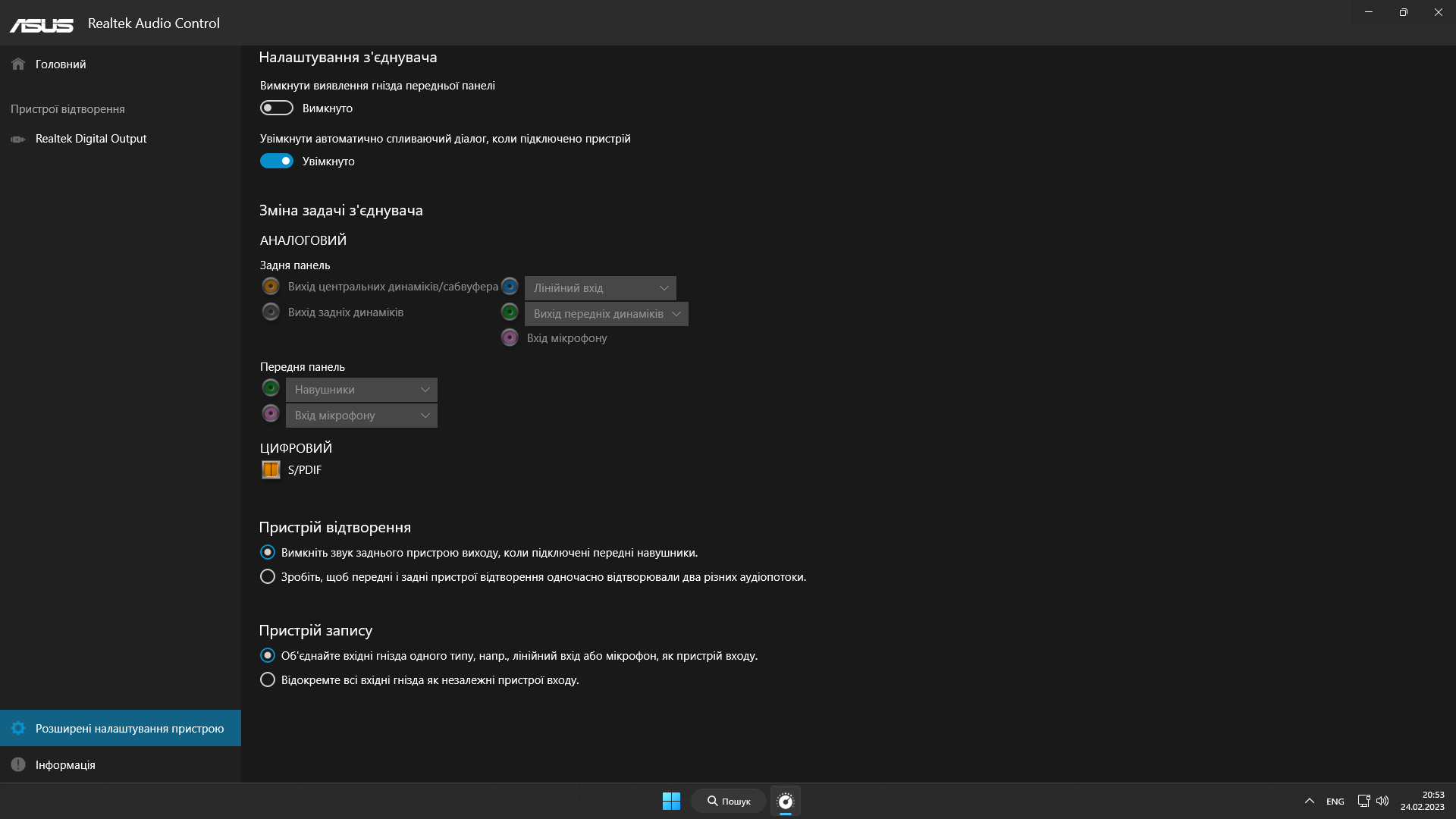Open the Лінійний вхід dropdown

tap(600, 288)
